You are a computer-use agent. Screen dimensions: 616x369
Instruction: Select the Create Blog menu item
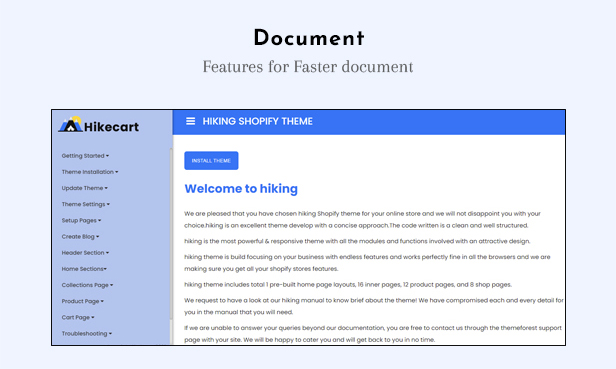81,237
